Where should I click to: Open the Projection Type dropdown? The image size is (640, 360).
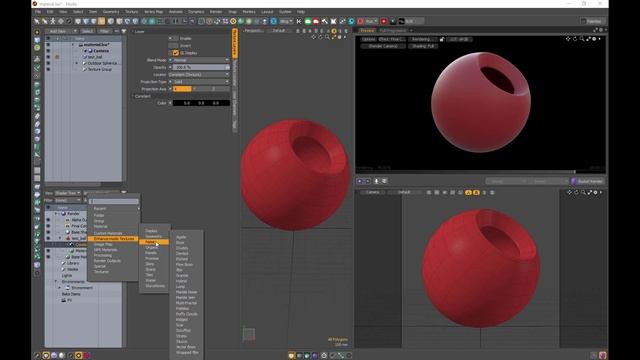pyautogui.click(x=200, y=82)
